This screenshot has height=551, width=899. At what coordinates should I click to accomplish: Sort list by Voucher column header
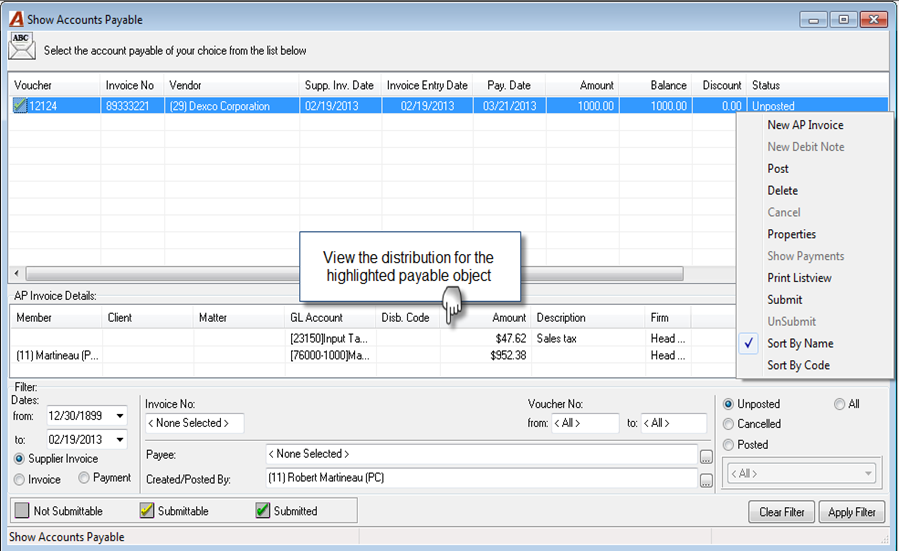click(54, 85)
